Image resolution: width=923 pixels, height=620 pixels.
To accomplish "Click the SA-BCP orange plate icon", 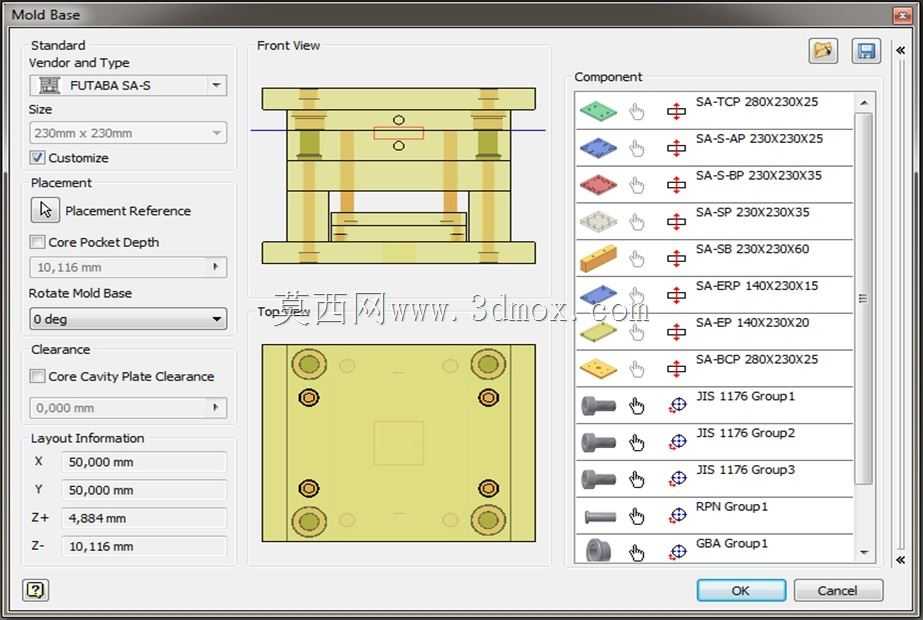I will (x=598, y=369).
